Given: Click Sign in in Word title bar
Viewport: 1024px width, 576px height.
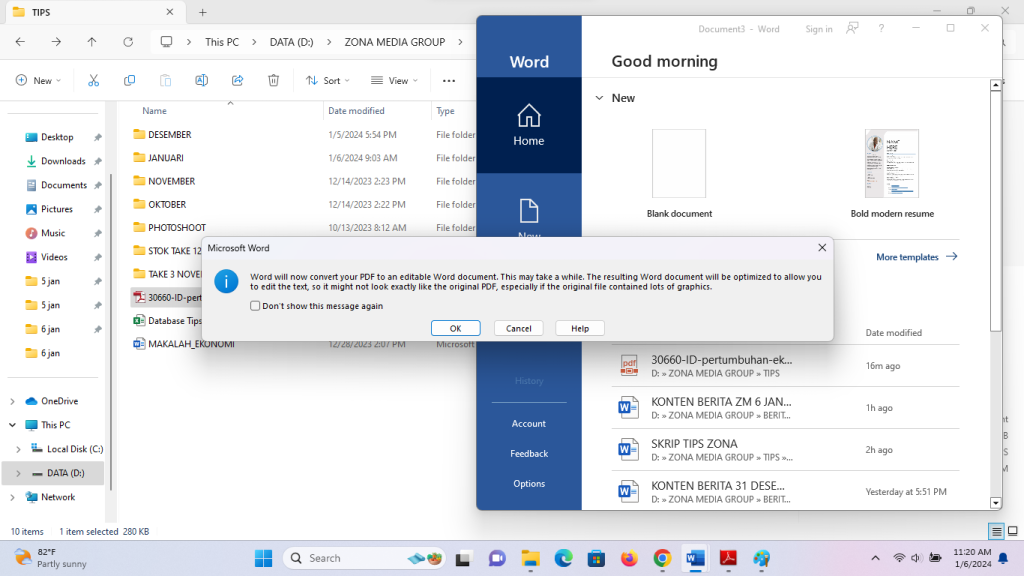Looking at the screenshot, I should pos(818,29).
